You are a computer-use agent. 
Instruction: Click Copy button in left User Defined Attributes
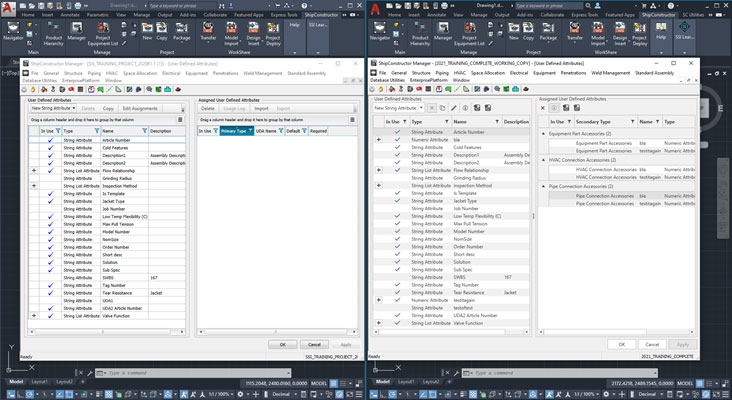point(108,108)
